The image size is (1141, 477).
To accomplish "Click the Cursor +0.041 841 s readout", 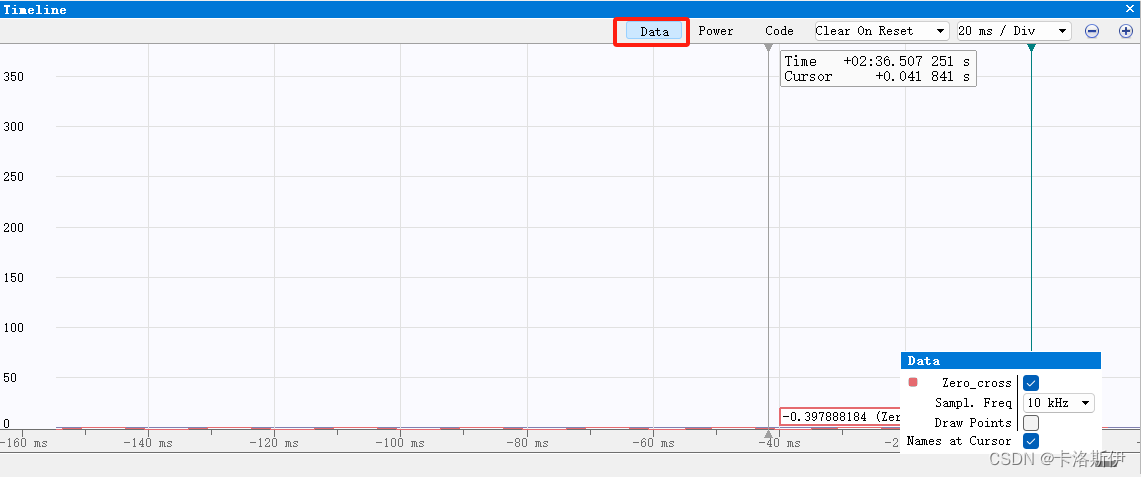I will 877,76.
